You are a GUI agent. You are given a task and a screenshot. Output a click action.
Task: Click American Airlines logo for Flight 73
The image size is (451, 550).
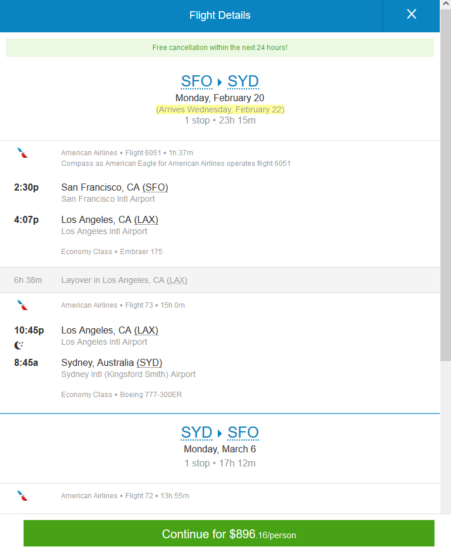tap(23, 305)
